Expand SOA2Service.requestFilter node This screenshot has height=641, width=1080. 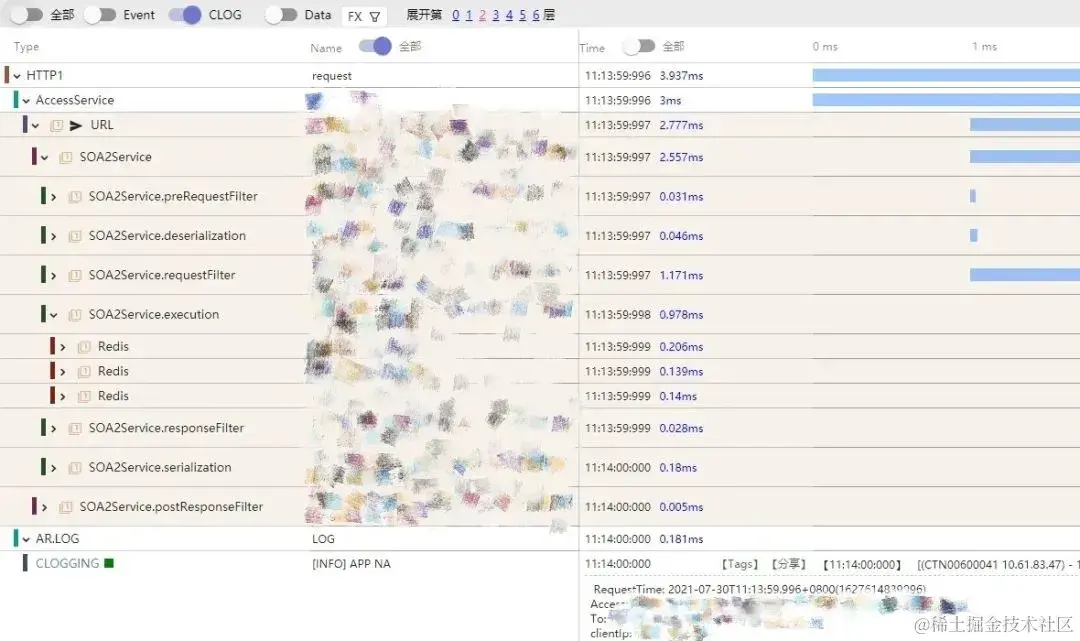pos(53,275)
